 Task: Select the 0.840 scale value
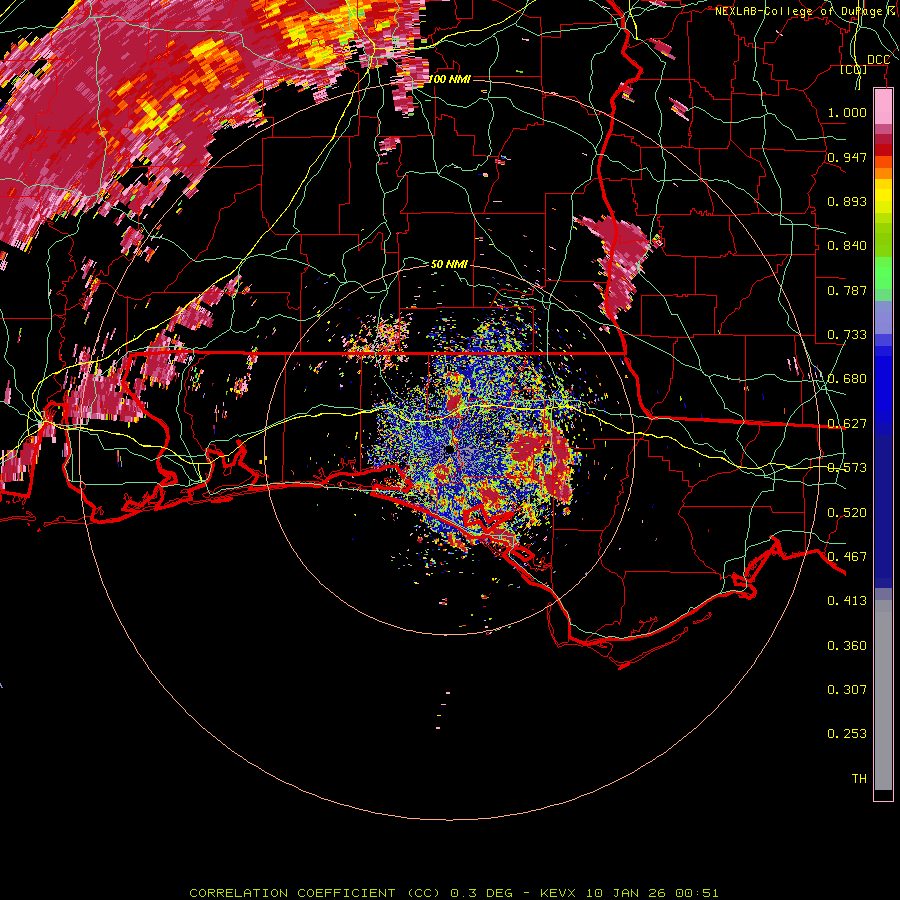847,246
